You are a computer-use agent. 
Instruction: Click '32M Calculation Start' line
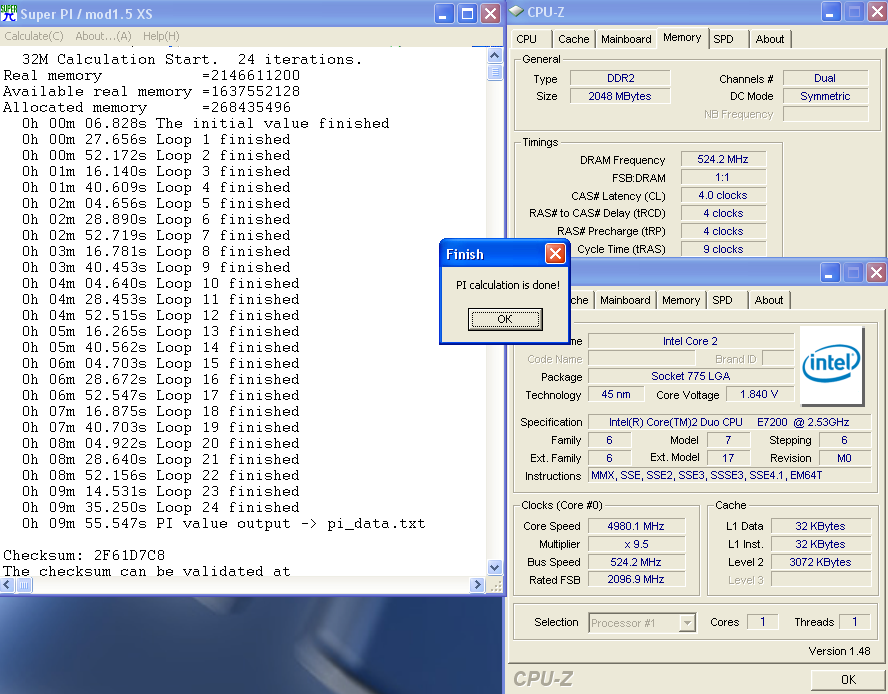192,59
